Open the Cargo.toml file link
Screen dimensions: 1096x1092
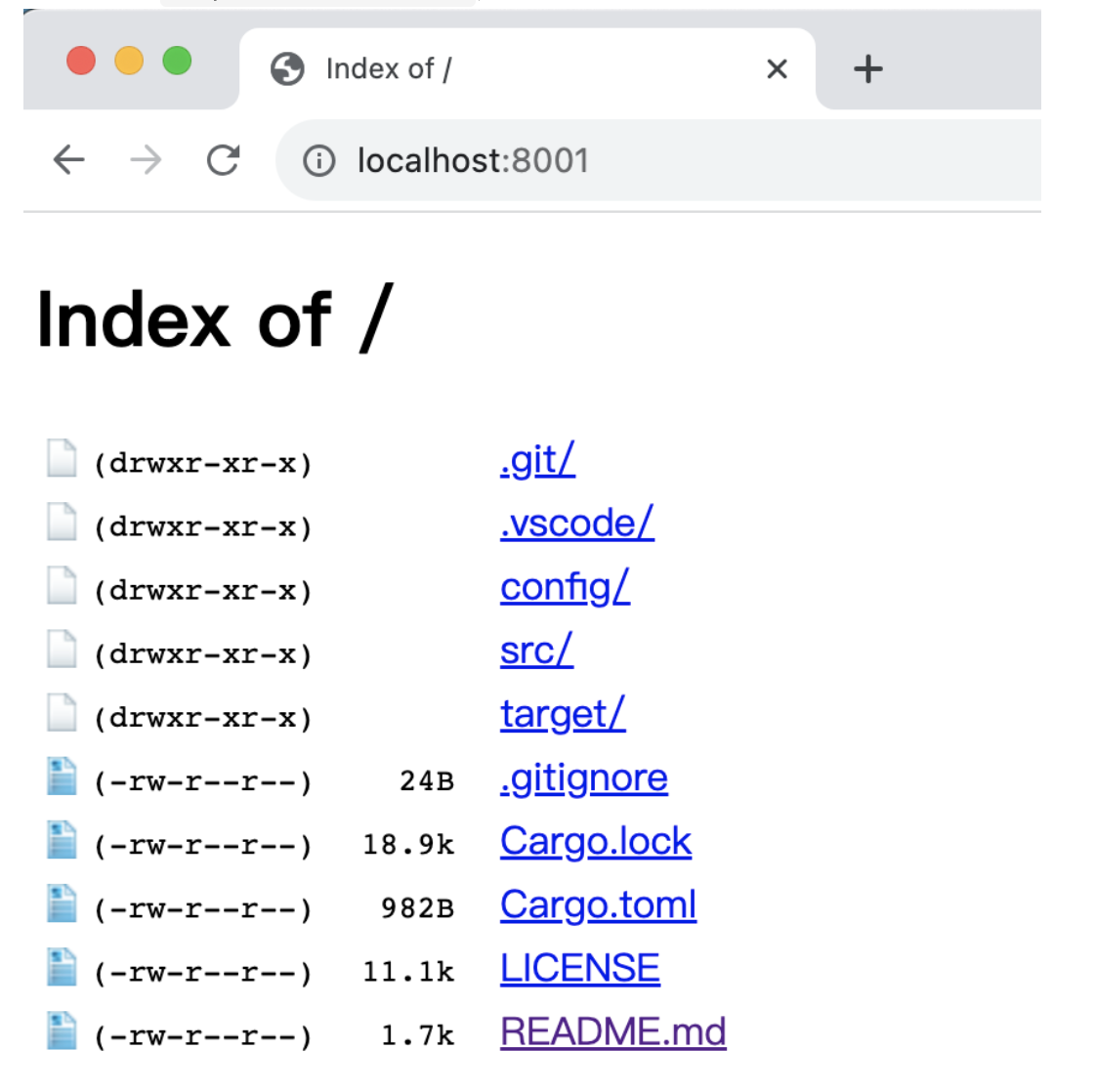point(598,905)
